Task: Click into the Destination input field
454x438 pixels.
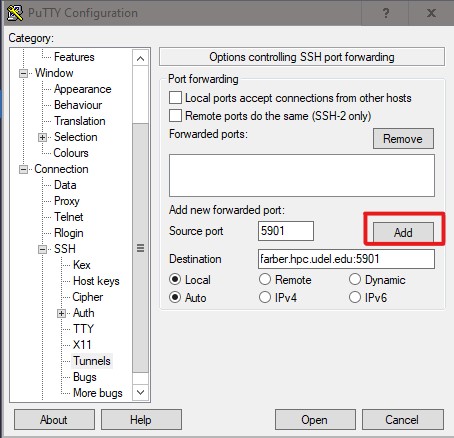Action: click(346, 259)
